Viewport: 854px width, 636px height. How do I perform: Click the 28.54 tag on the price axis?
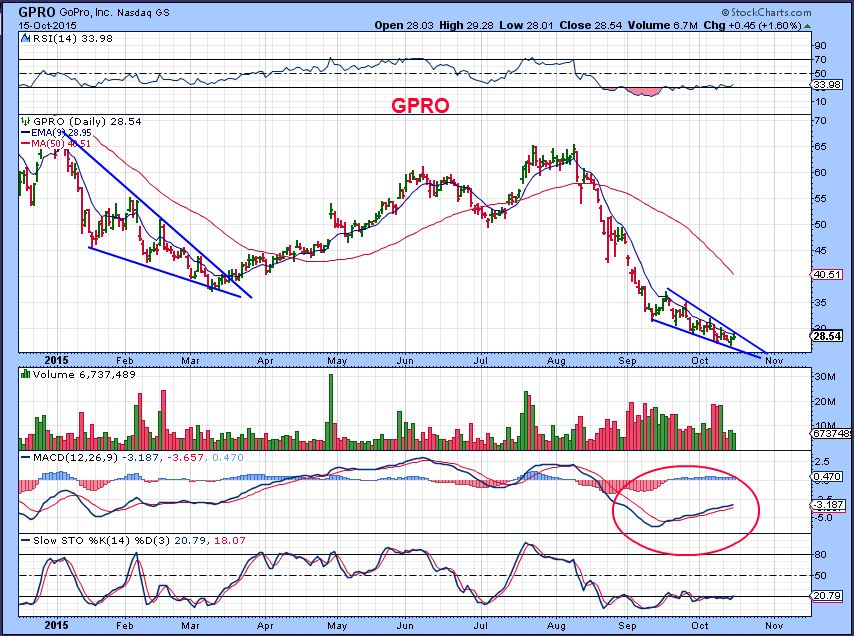[x=827, y=336]
